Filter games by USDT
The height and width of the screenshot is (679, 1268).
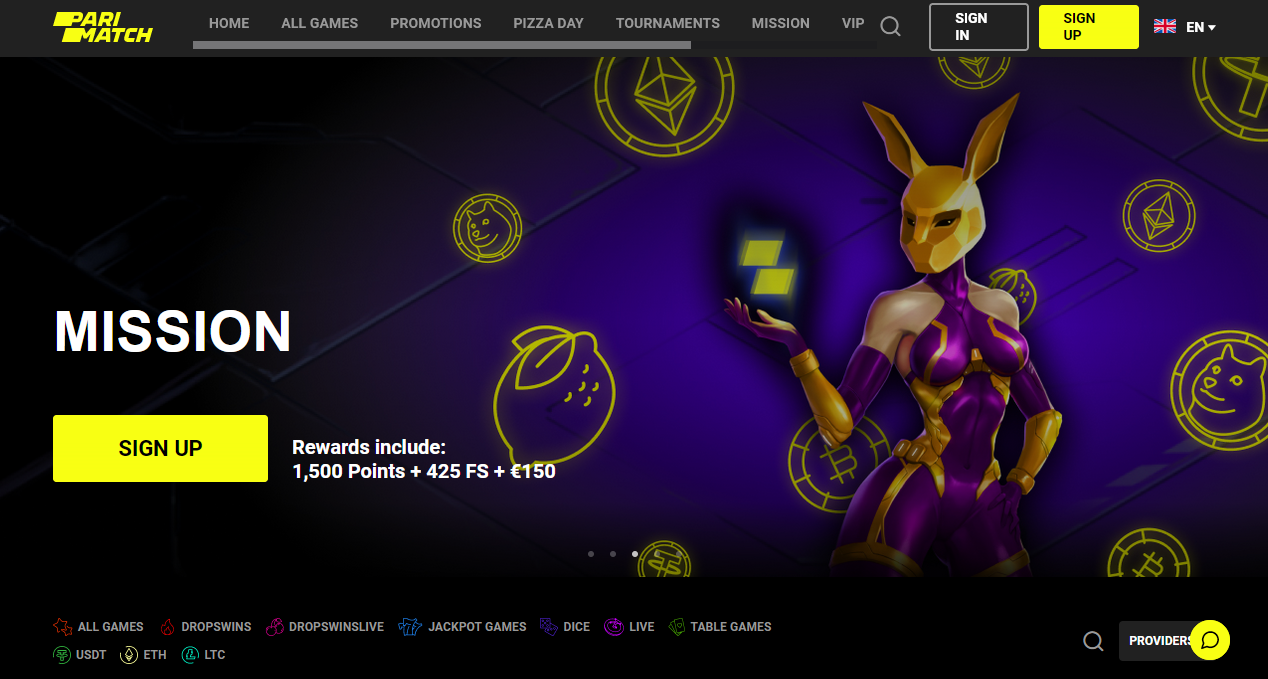[80, 655]
